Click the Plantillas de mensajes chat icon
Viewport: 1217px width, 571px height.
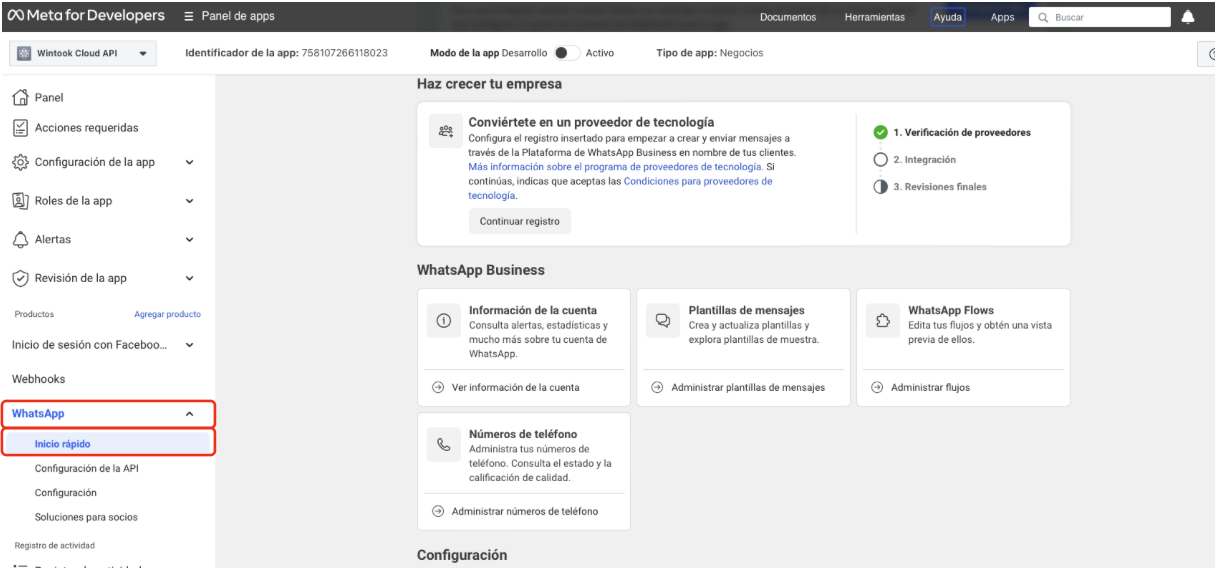tap(662, 319)
